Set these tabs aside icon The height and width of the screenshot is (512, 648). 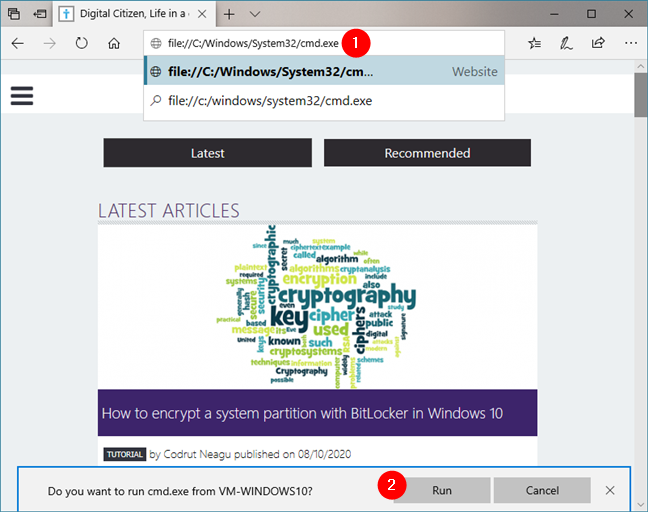(40, 14)
